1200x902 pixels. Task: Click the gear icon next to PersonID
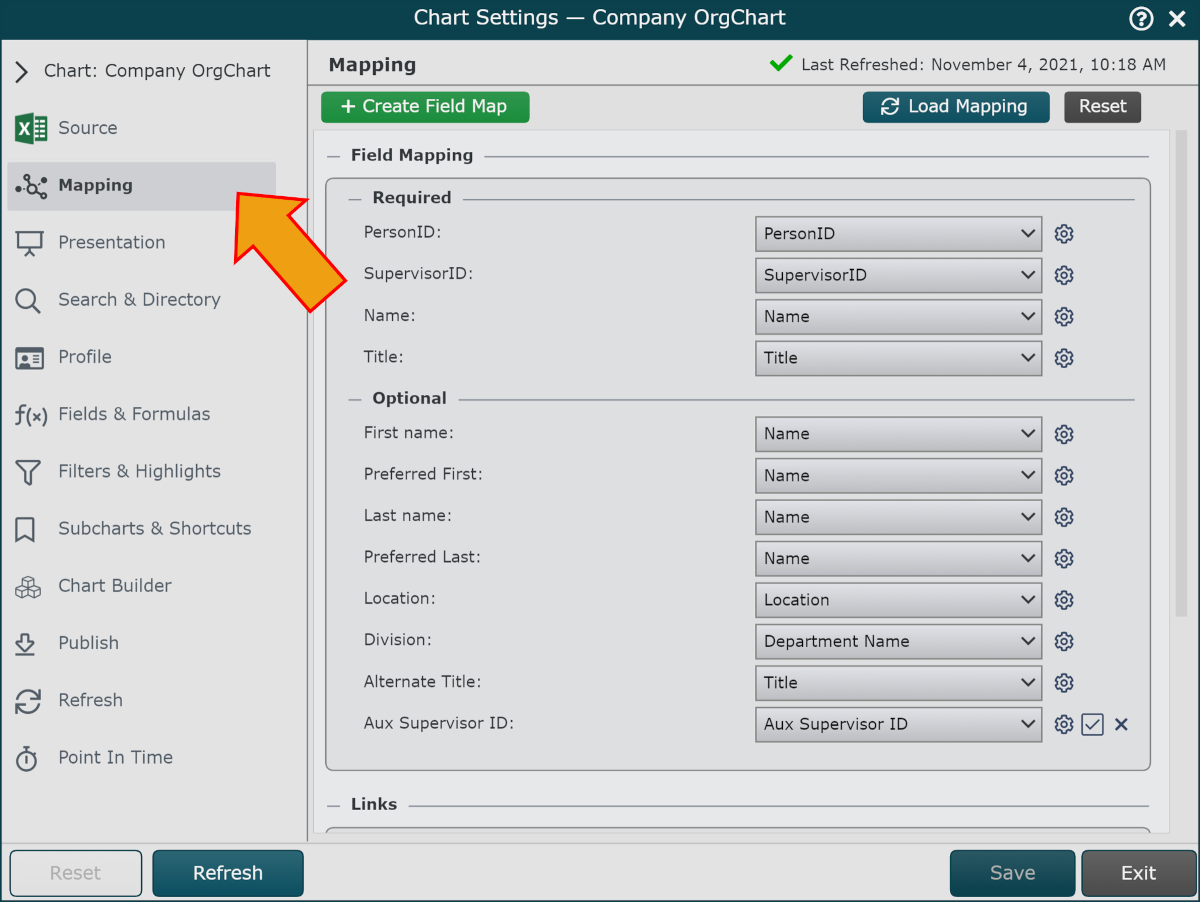coord(1064,234)
